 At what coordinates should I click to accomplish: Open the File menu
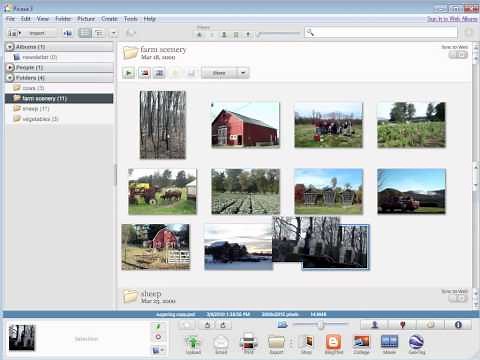pos(11,19)
